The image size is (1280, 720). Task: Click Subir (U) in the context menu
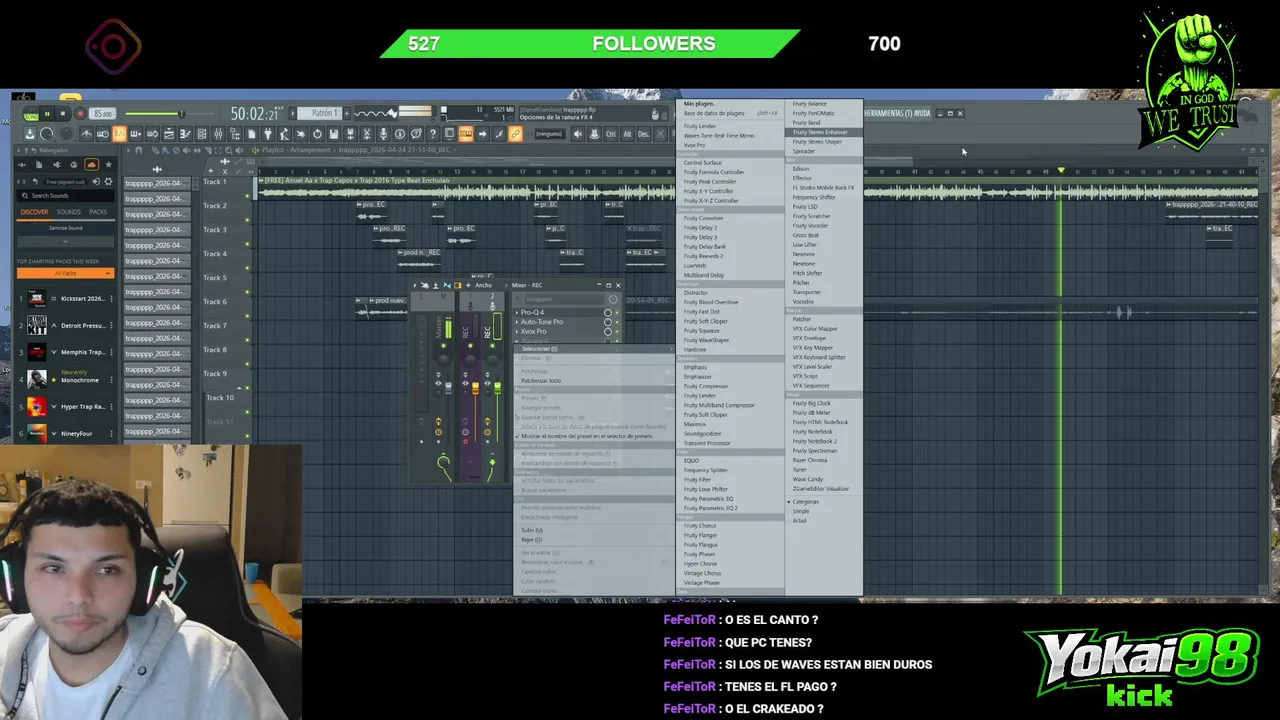(x=532, y=530)
